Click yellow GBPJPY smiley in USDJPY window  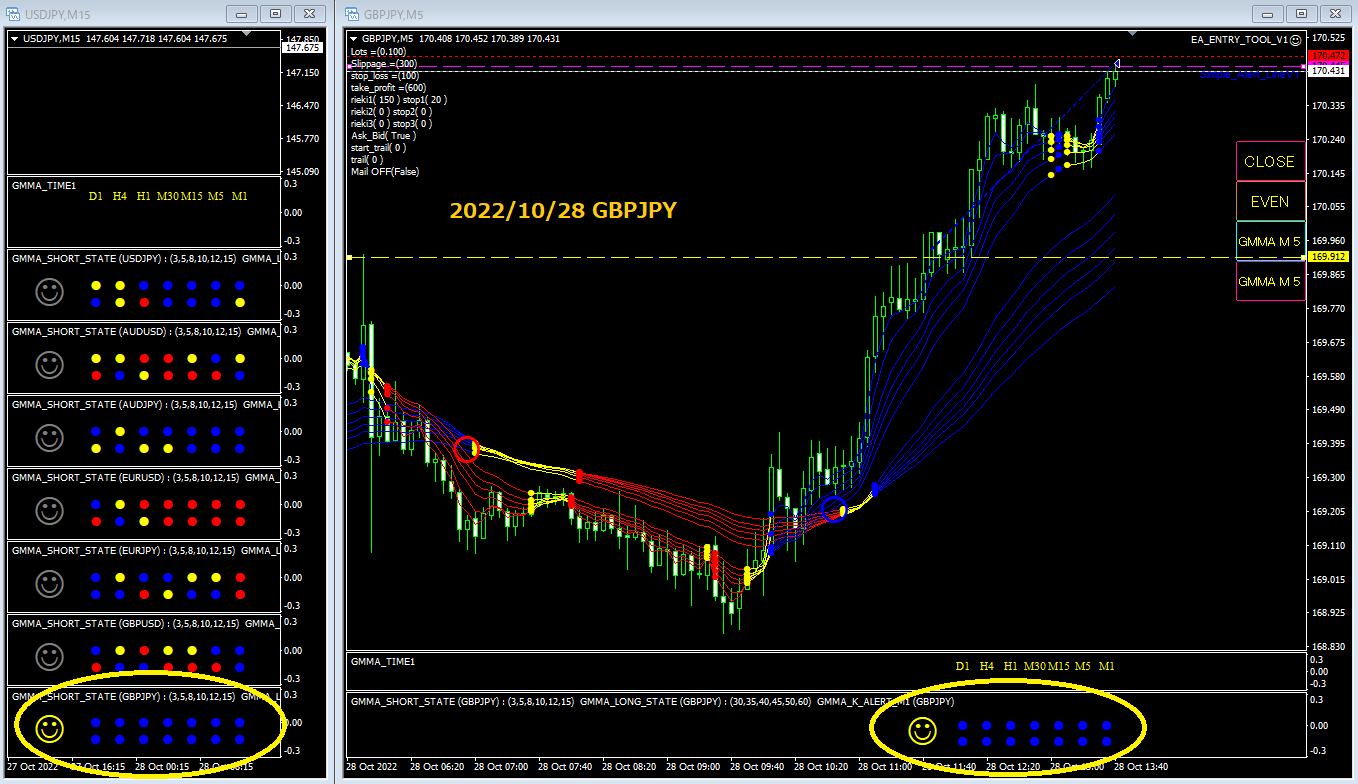coord(49,729)
